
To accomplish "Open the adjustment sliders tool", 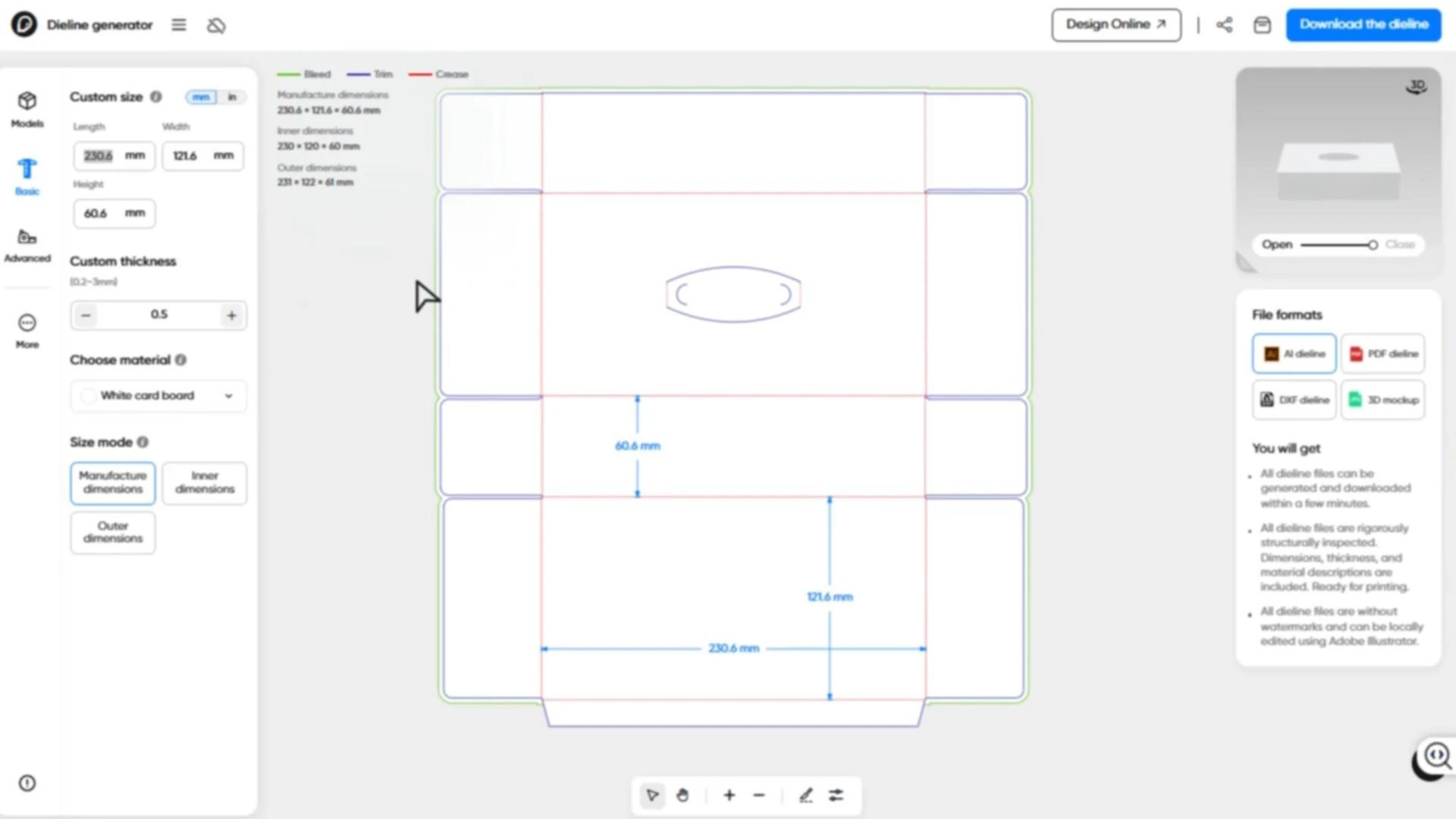I will (x=836, y=795).
